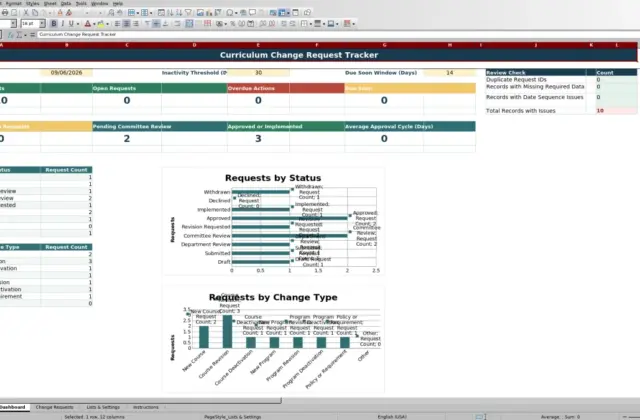Switch to Lists & Settings sheet tab
Viewport: 640px width, 420px height.
103,407
